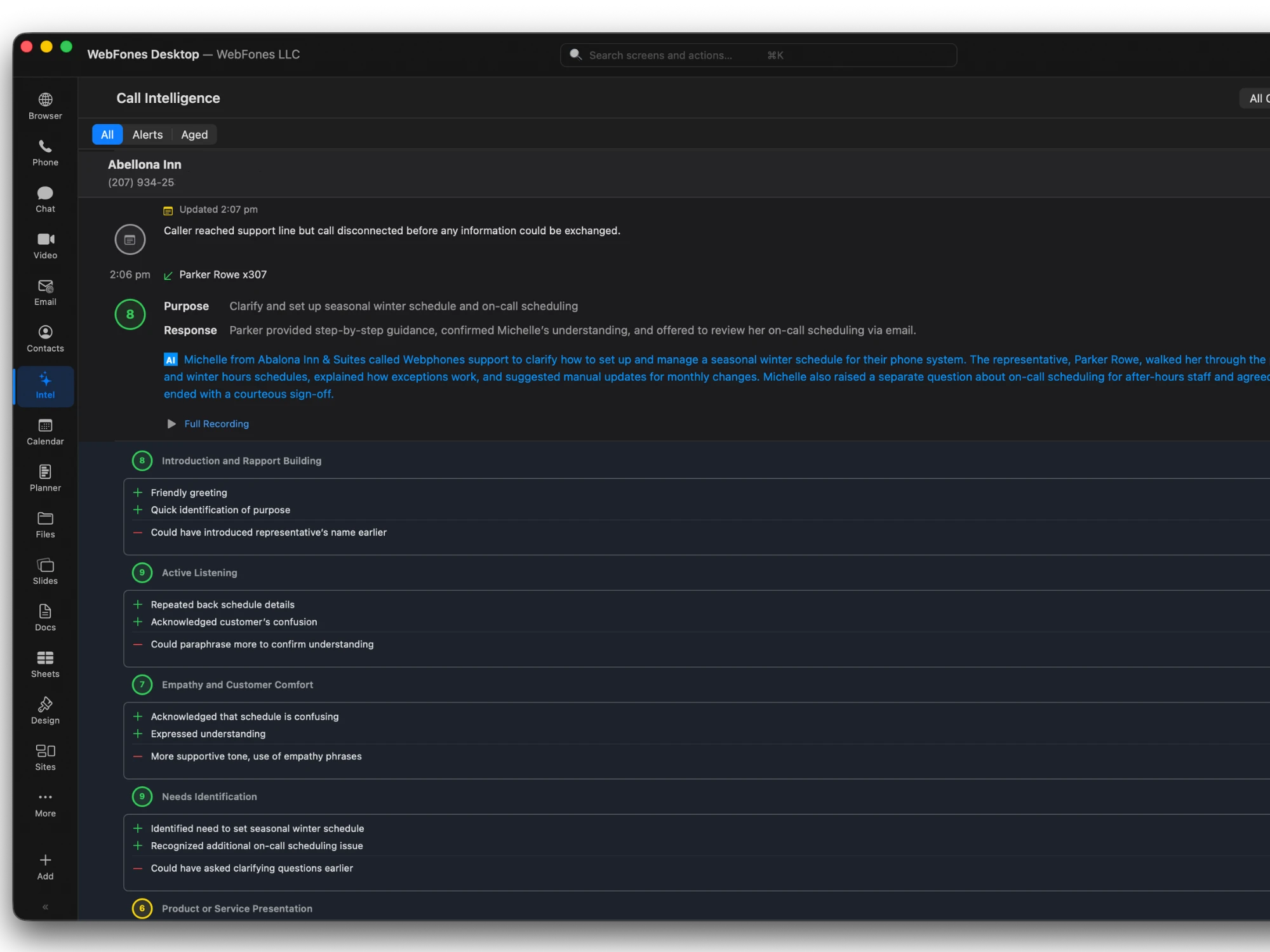Screen dimensions: 1270x952
Task: Switch to the Alerts tab
Action: pos(147,135)
